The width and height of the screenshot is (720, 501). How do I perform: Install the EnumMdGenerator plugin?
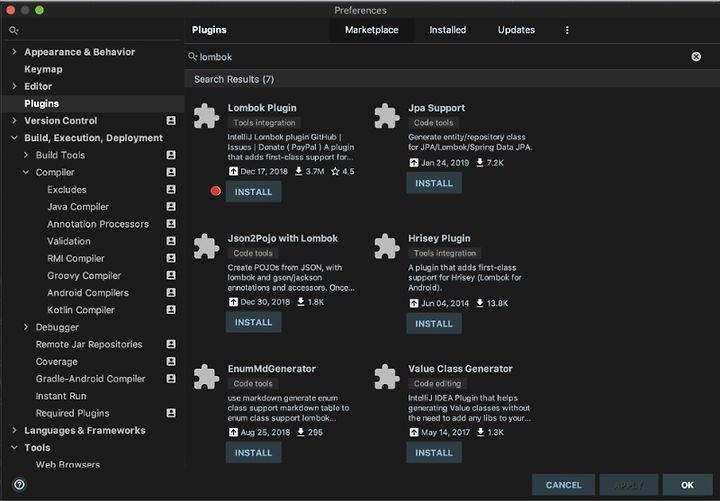(253, 453)
